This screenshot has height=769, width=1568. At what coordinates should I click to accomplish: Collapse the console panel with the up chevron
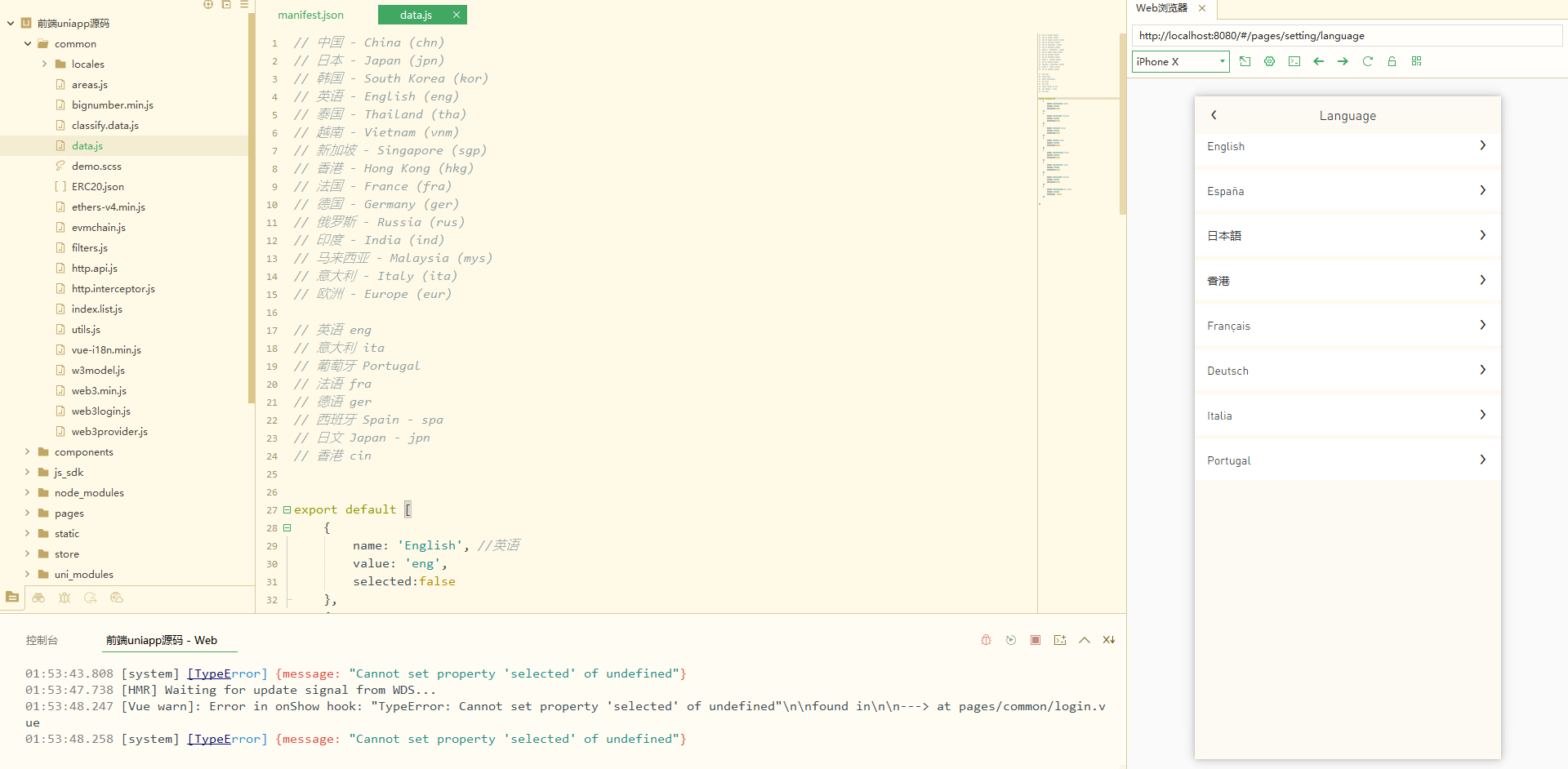click(x=1085, y=640)
